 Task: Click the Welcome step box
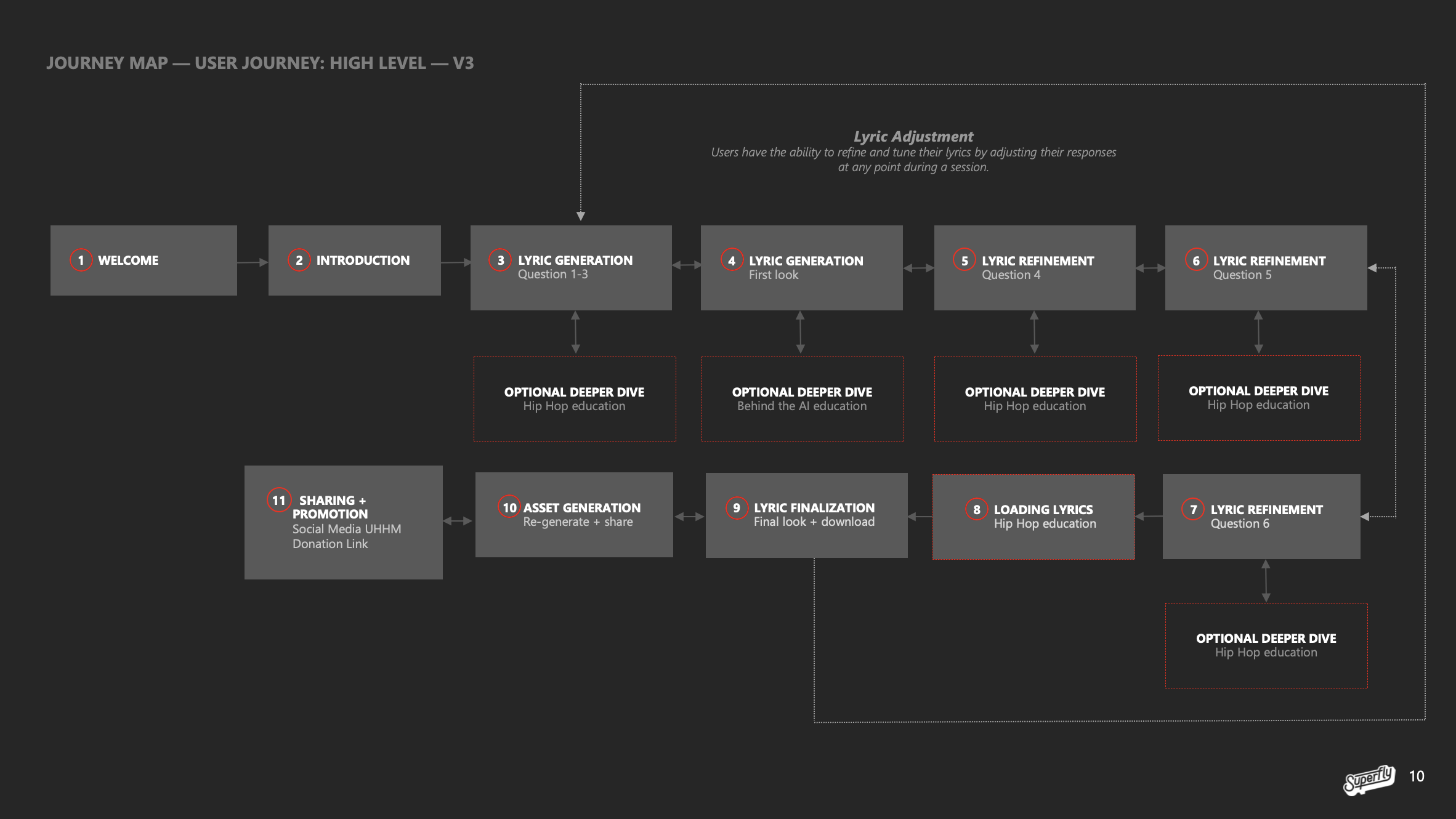144,260
